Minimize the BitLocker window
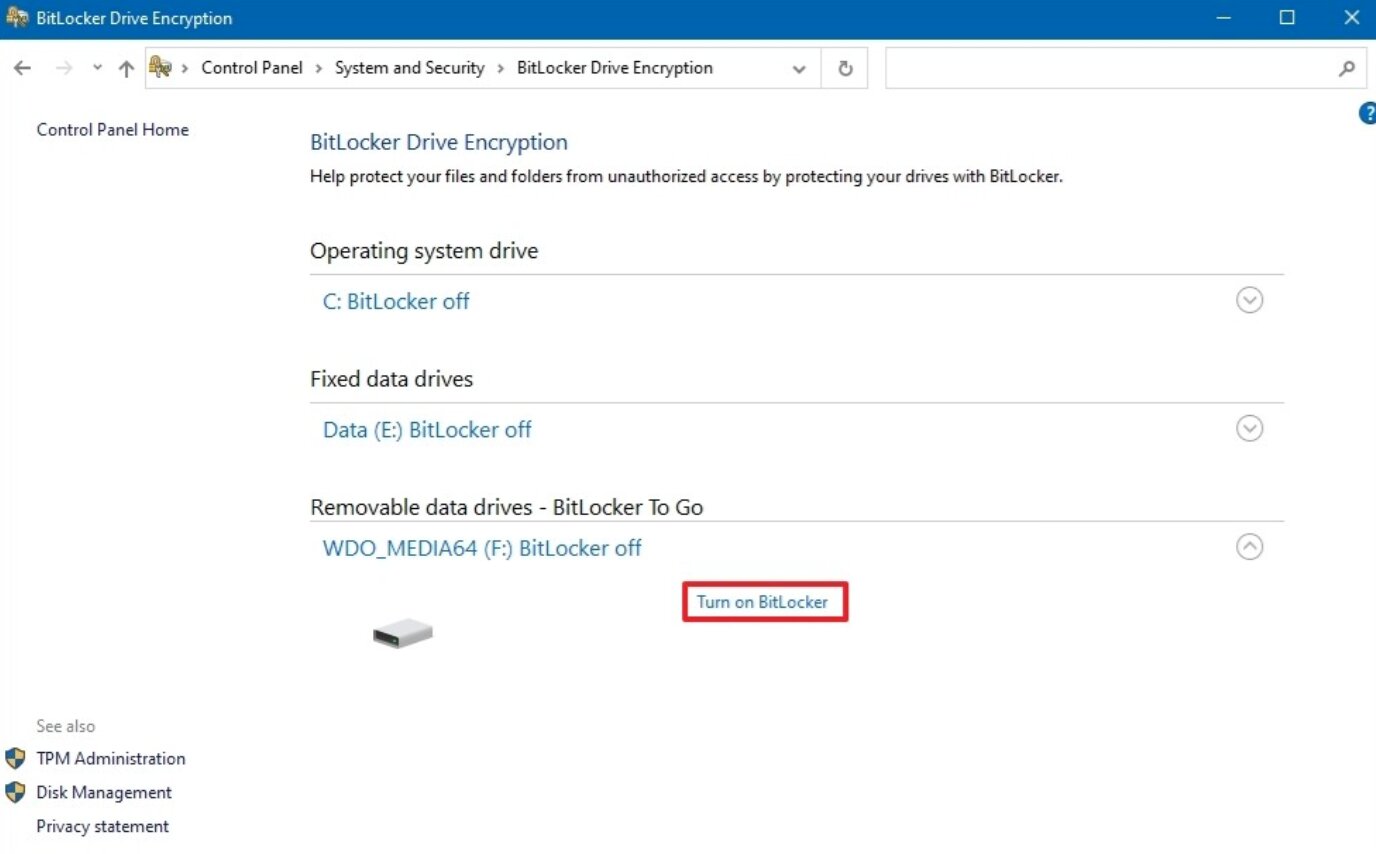1376x854 pixels. click(x=1225, y=18)
